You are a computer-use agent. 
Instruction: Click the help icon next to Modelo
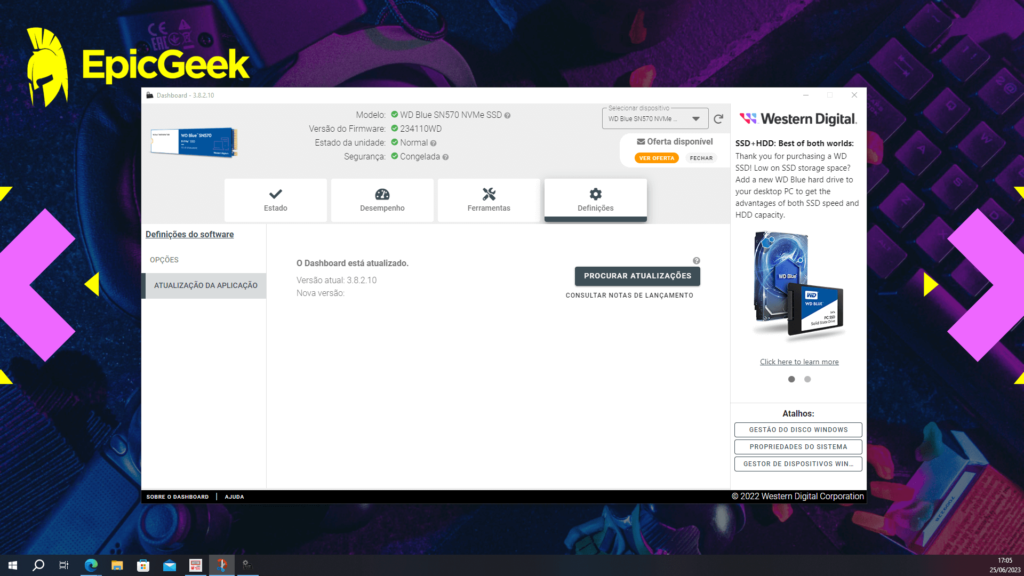[x=508, y=115]
